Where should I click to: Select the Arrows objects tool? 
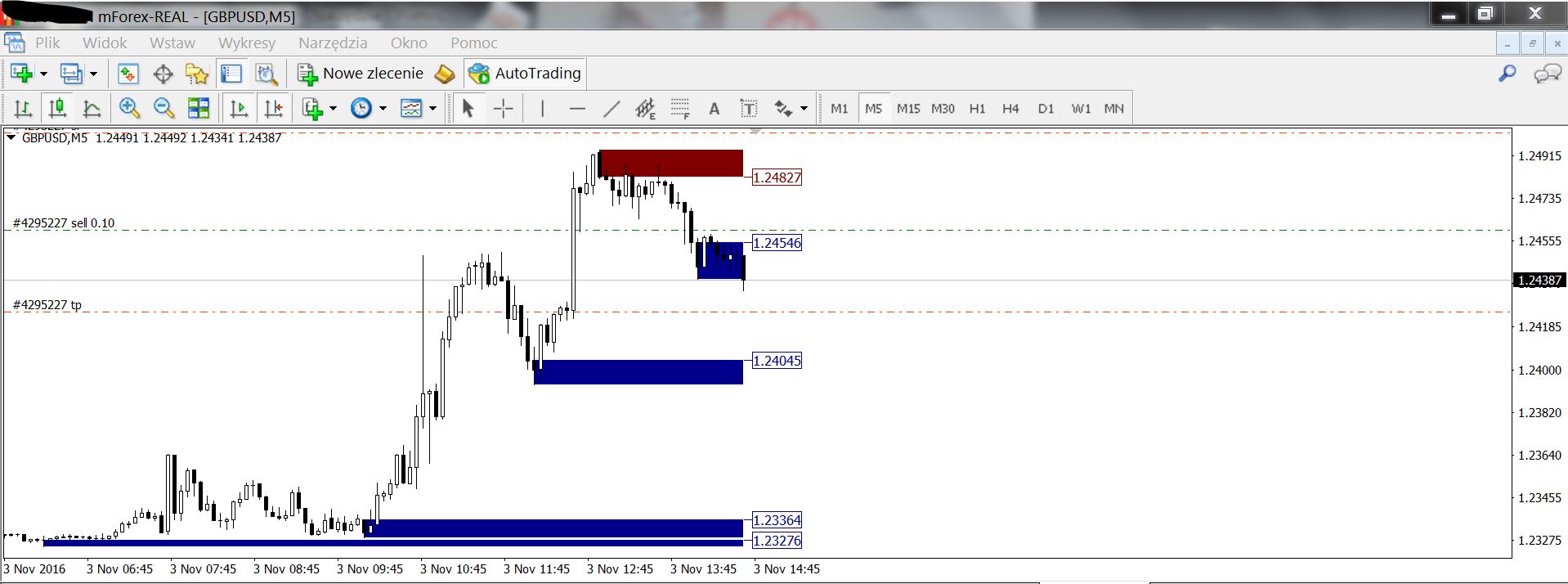pos(784,108)
